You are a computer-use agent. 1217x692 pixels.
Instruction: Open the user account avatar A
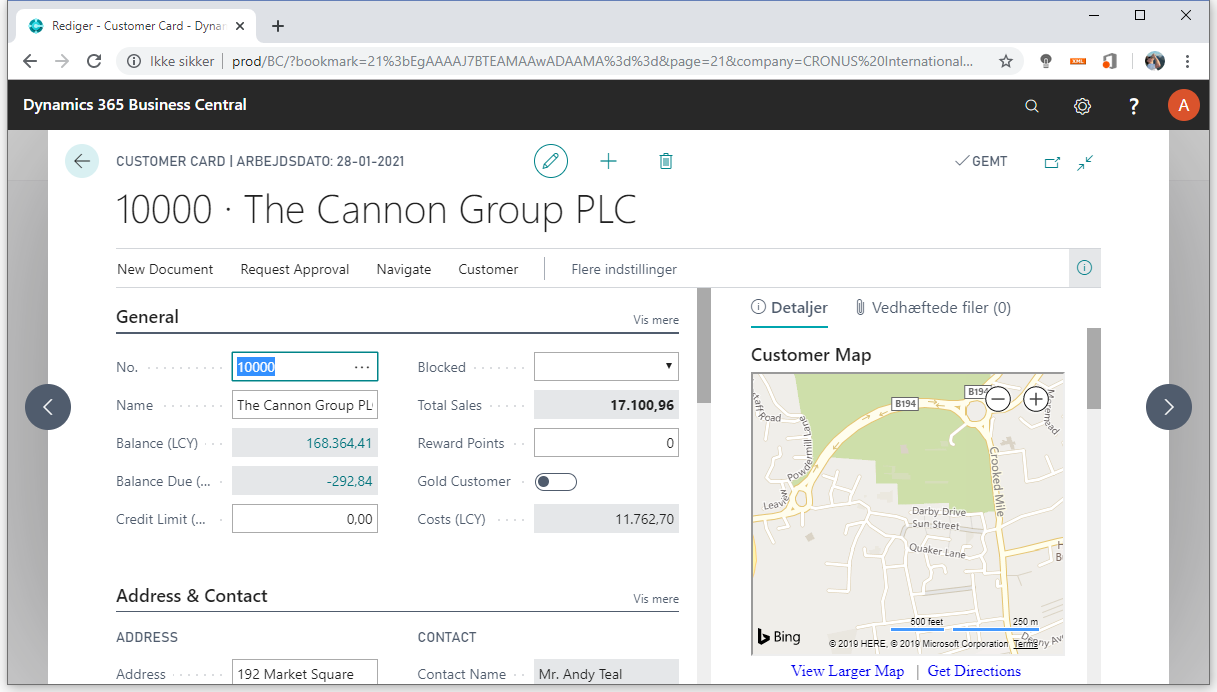pos(1184,105)
